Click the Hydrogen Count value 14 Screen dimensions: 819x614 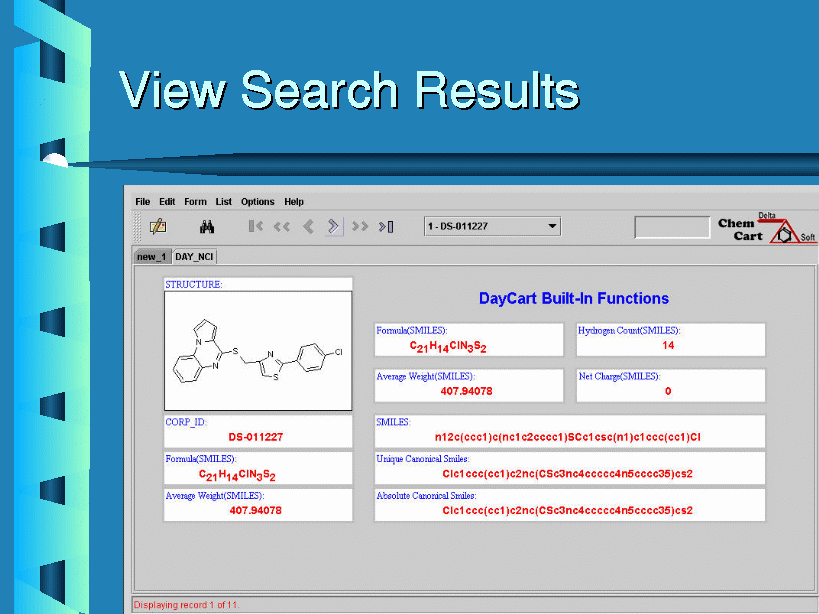pyautogui.click(x=668, y=345)
